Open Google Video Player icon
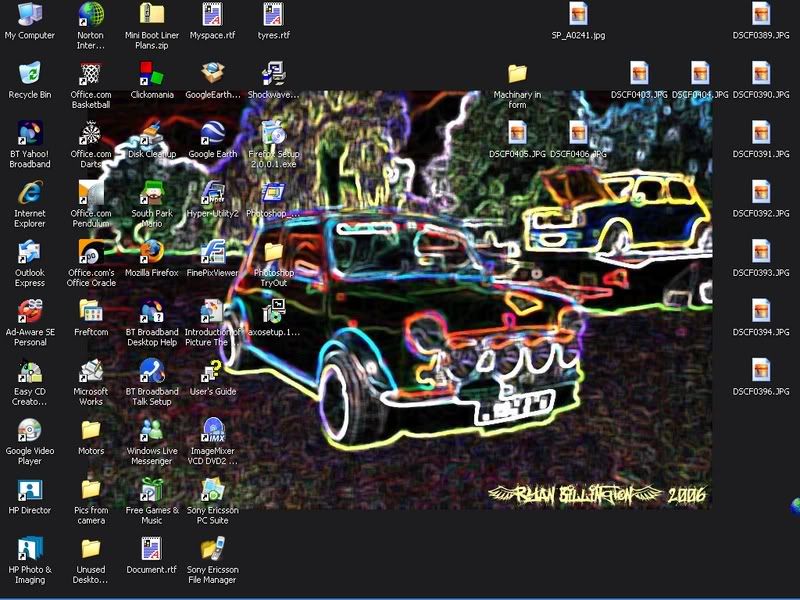This screenshot has height=600, width=800. (x=30, y=430)
